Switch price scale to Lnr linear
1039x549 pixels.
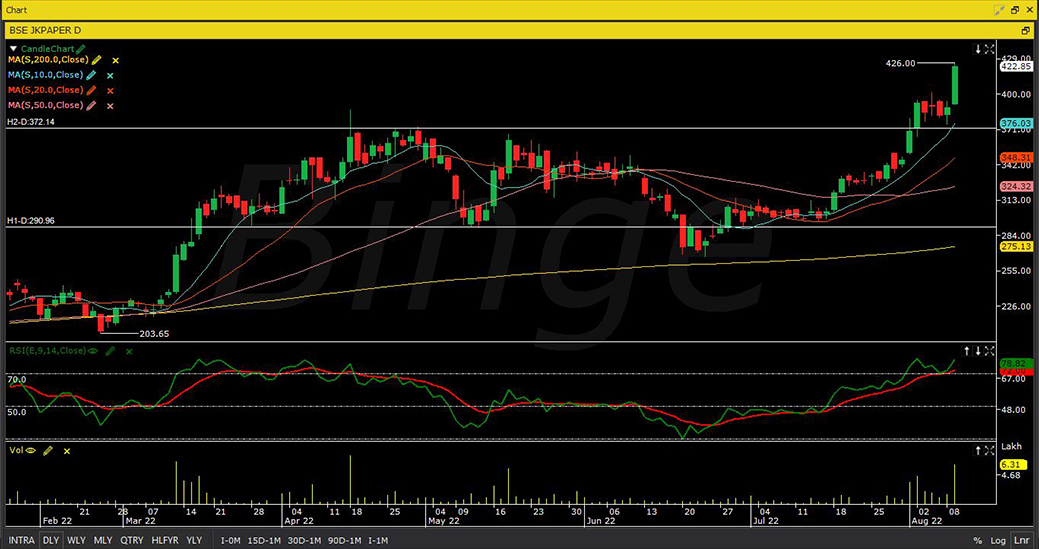[1020, 541]
